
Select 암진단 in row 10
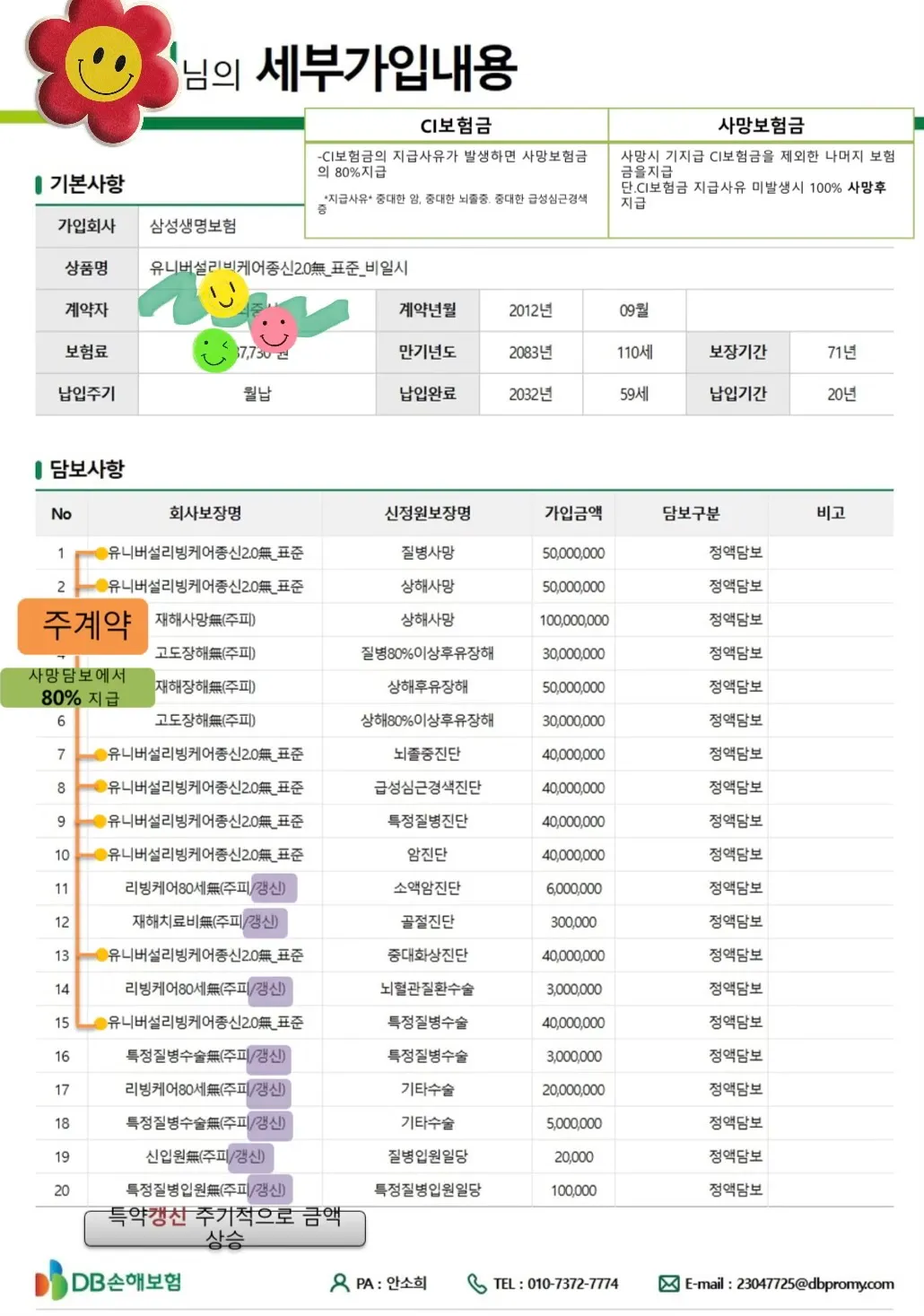coord(428,855)
